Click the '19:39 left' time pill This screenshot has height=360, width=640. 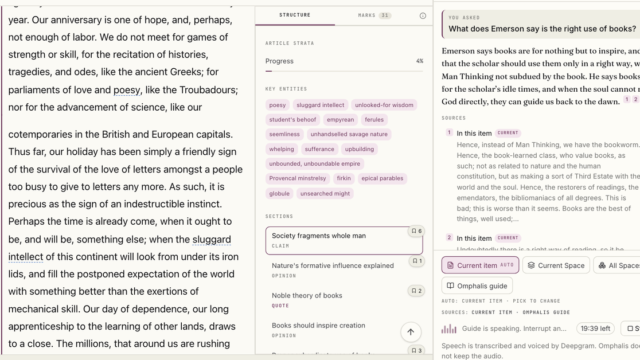click(595, 329)
